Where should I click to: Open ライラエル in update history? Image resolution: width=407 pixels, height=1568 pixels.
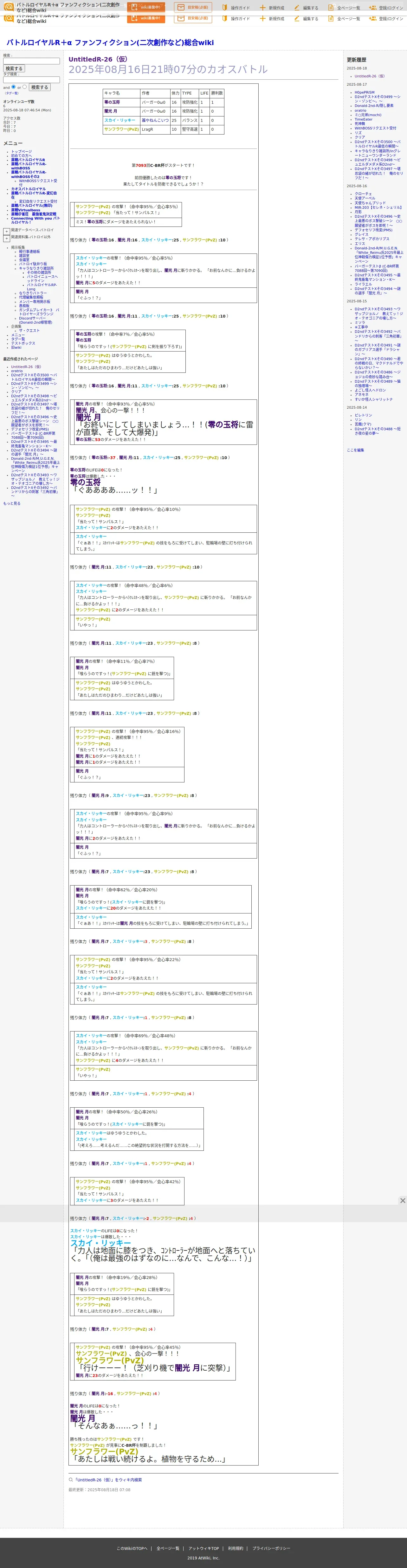tap(363, 284)
